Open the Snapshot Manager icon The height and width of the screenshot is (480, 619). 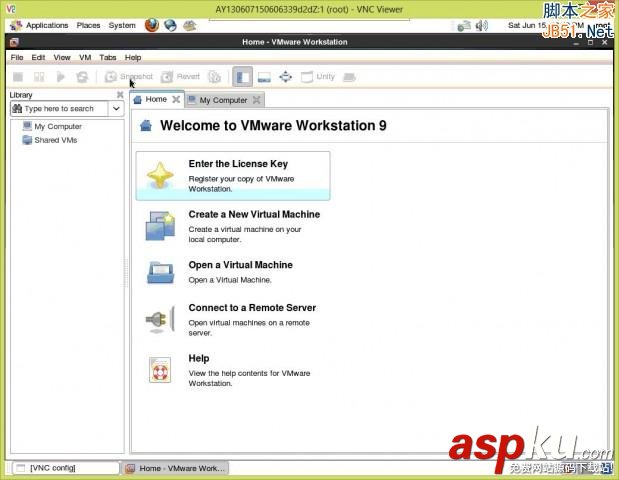(214, 77)
